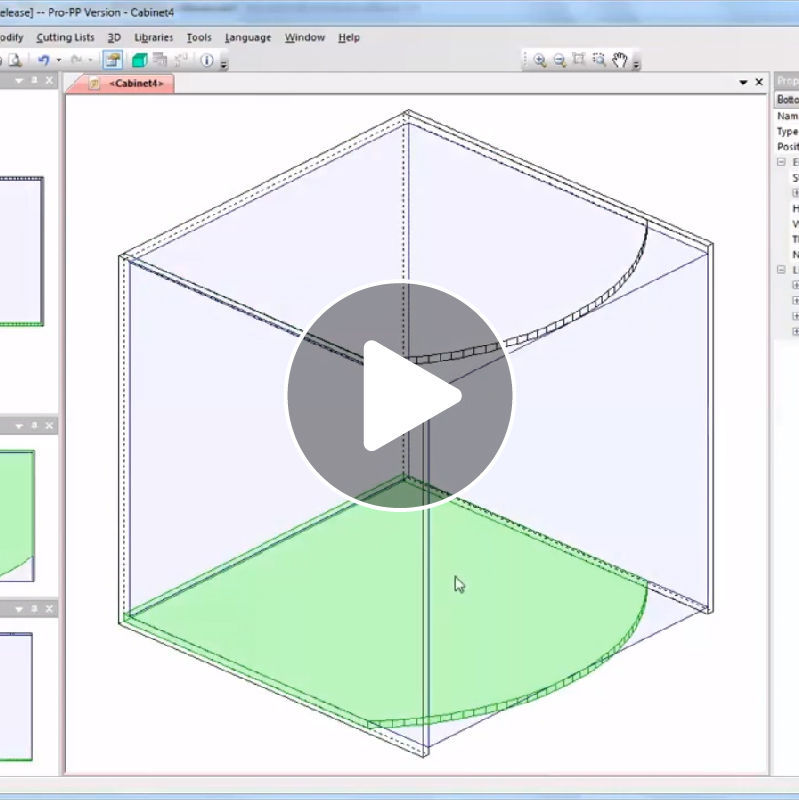
Task: Click the print preview icon
Action: coord(15,61)
